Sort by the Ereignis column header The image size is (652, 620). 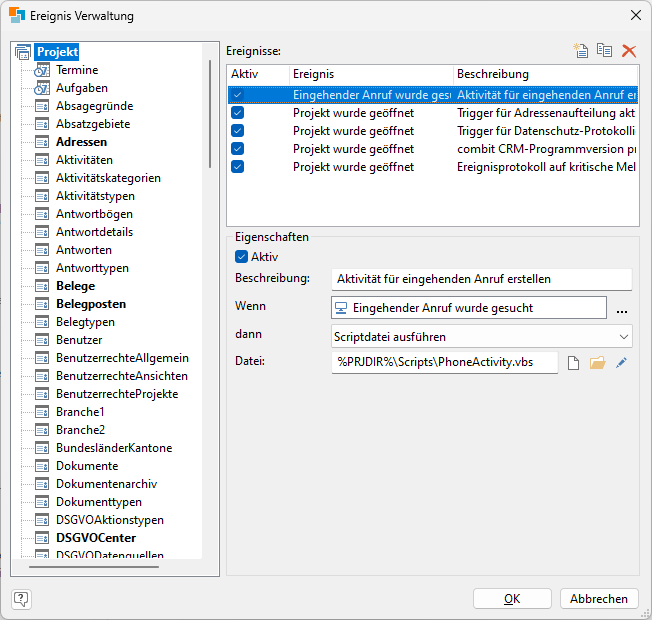point(370,74)
